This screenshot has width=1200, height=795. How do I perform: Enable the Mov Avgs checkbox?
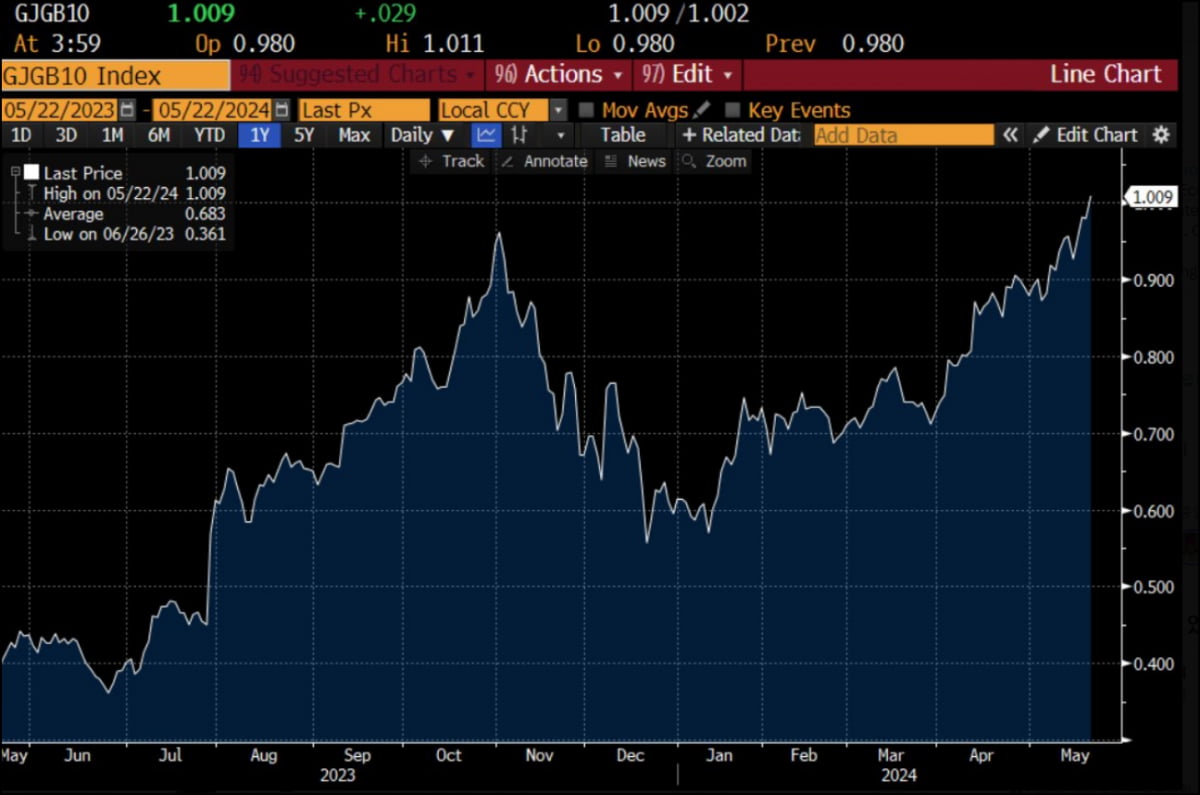587,110
